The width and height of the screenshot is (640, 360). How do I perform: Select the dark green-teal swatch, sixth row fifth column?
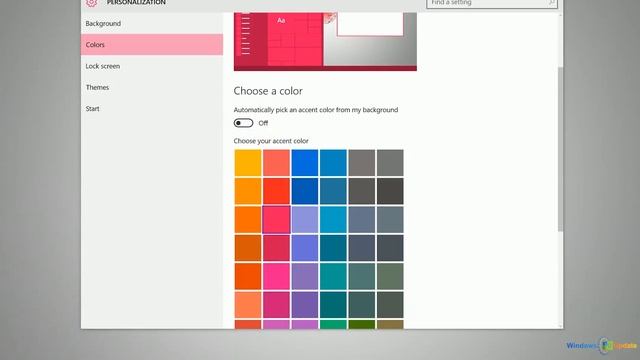coord(362,304)
